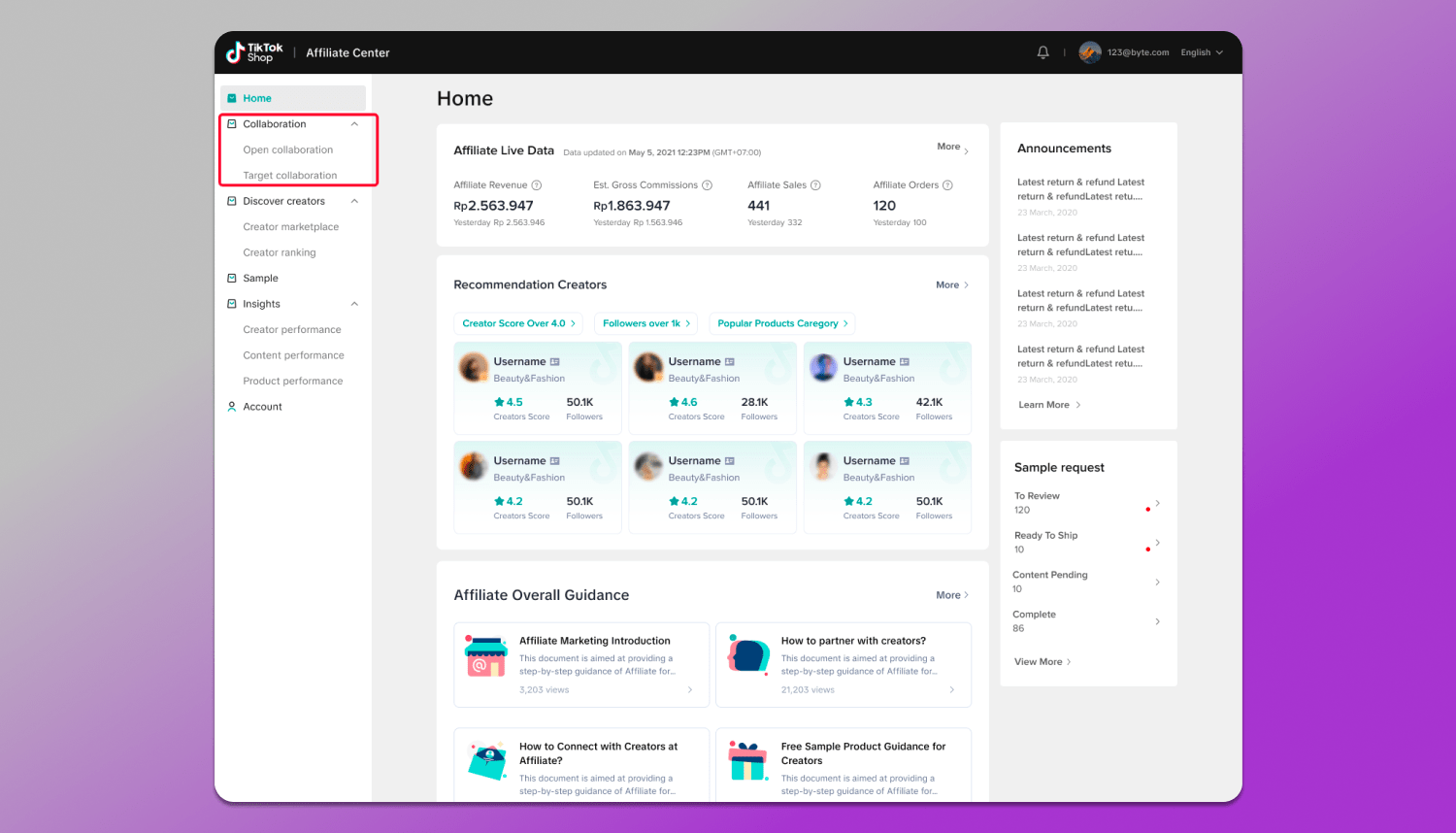
Task: Open the To Review sample requests
Action: point(1086,503)
